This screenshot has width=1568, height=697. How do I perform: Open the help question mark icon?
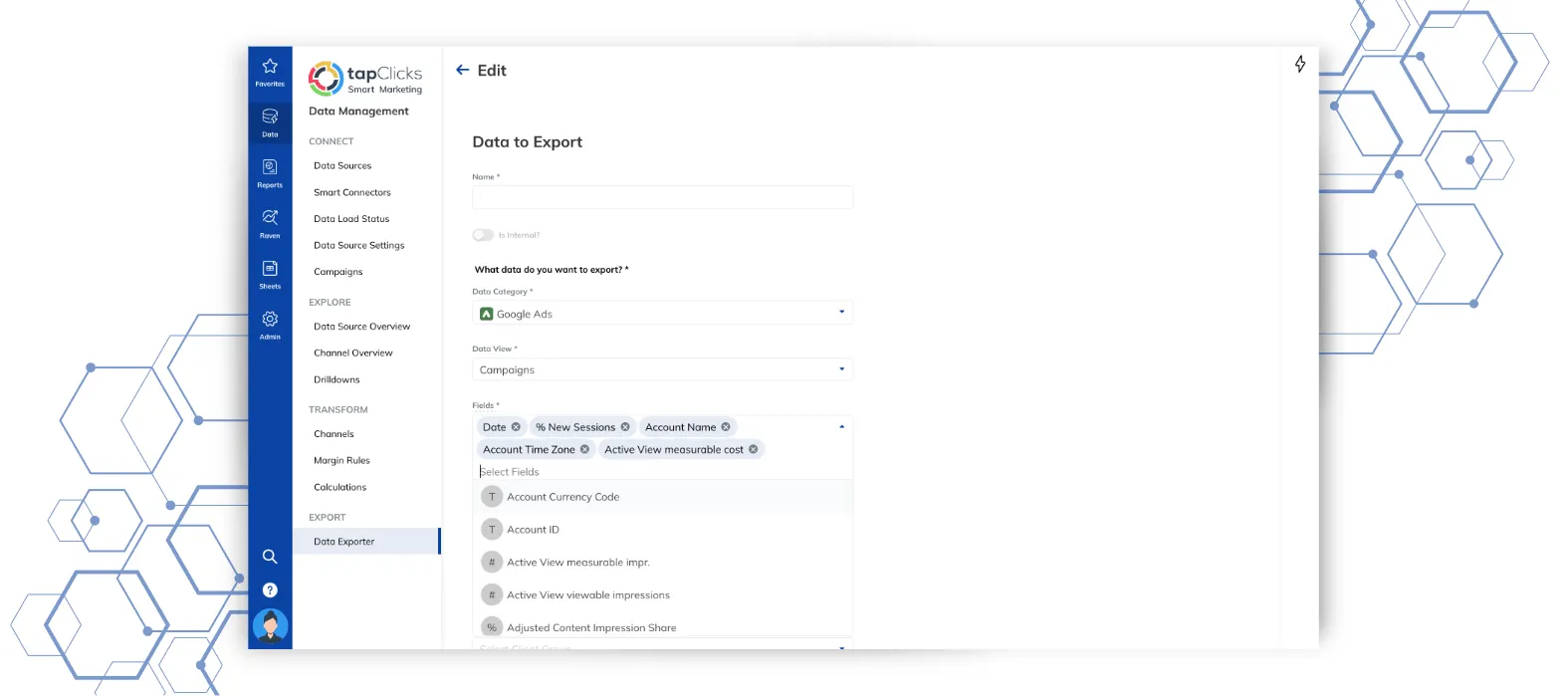point(270,590)
